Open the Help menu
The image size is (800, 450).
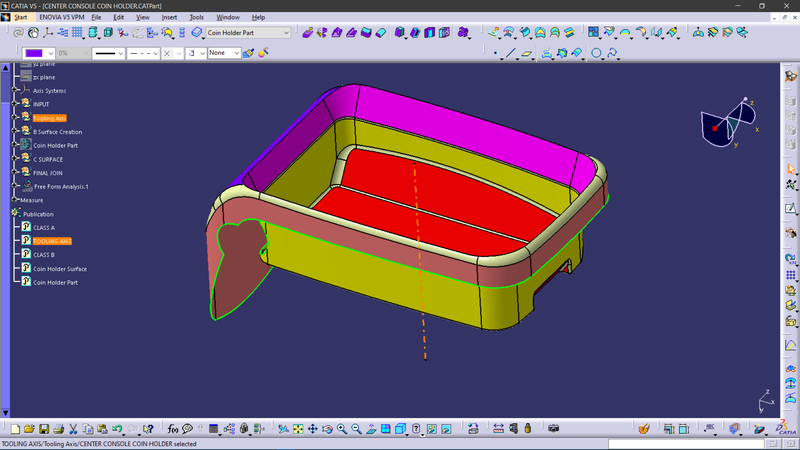tap(258, 17)
